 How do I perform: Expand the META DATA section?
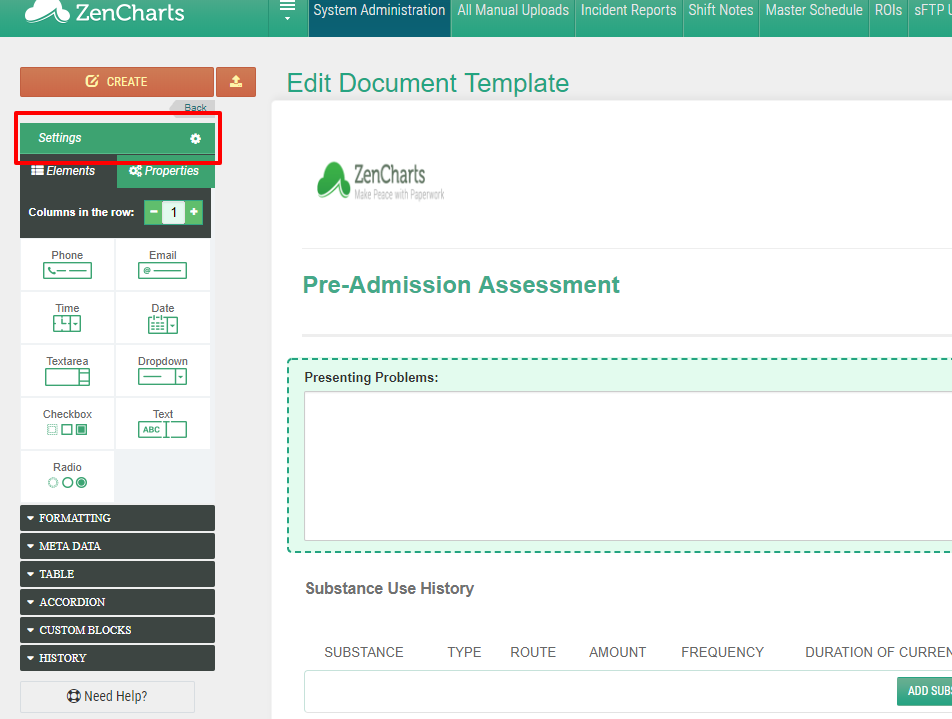tap(117, 546)
